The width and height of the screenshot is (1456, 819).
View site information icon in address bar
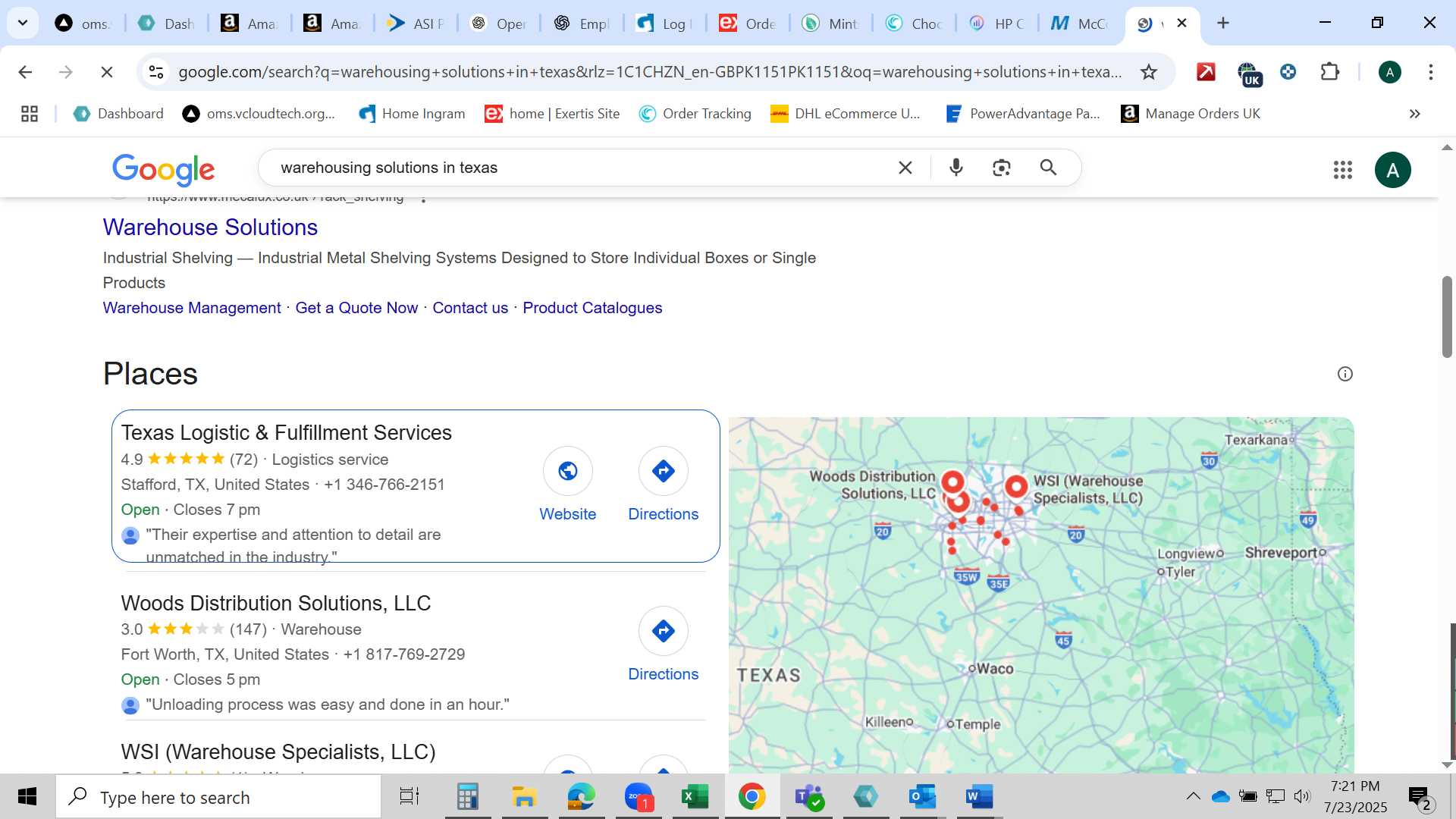coord(155,72)
